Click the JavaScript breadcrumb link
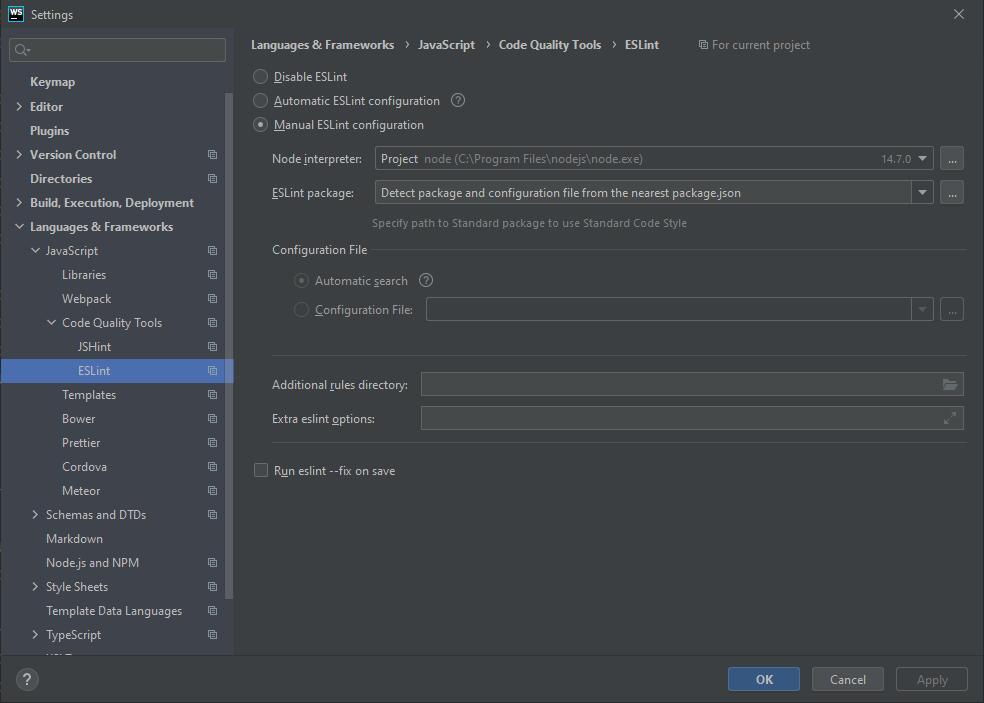984x703 pixels. pyautogui.click(x=446, y=45)
